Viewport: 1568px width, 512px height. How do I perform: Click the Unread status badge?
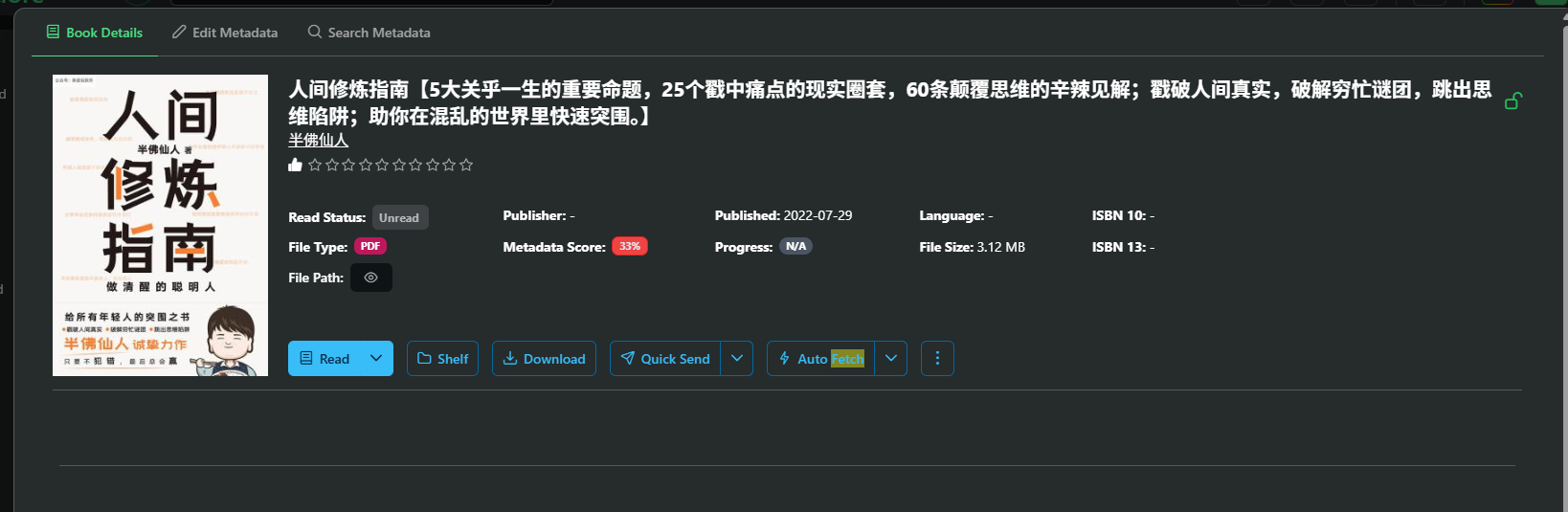400,217
